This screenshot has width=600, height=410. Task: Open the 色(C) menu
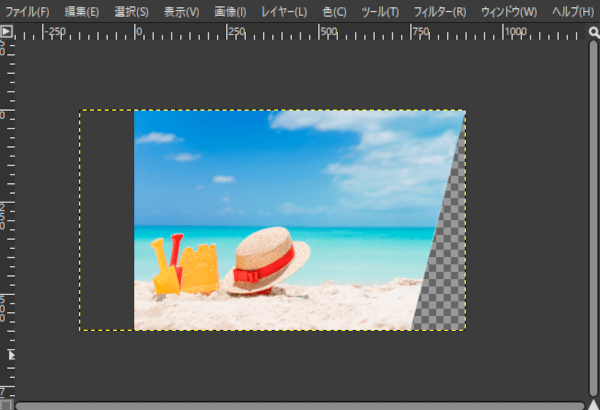coord(334,12)
